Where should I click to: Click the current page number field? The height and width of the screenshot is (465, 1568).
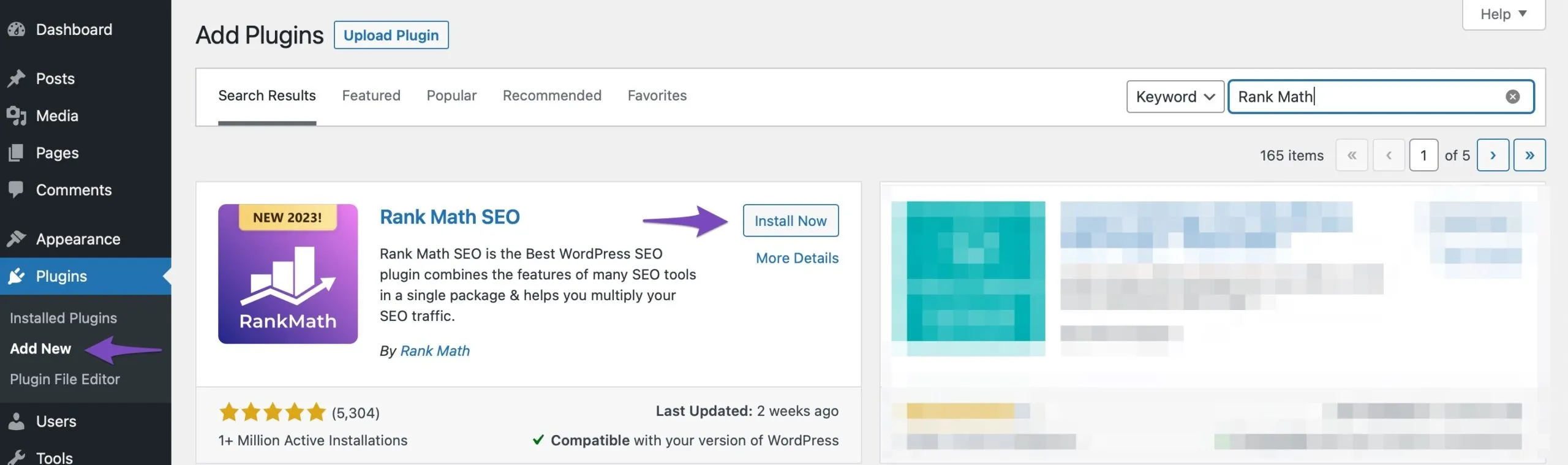(x=1423, y=155)
